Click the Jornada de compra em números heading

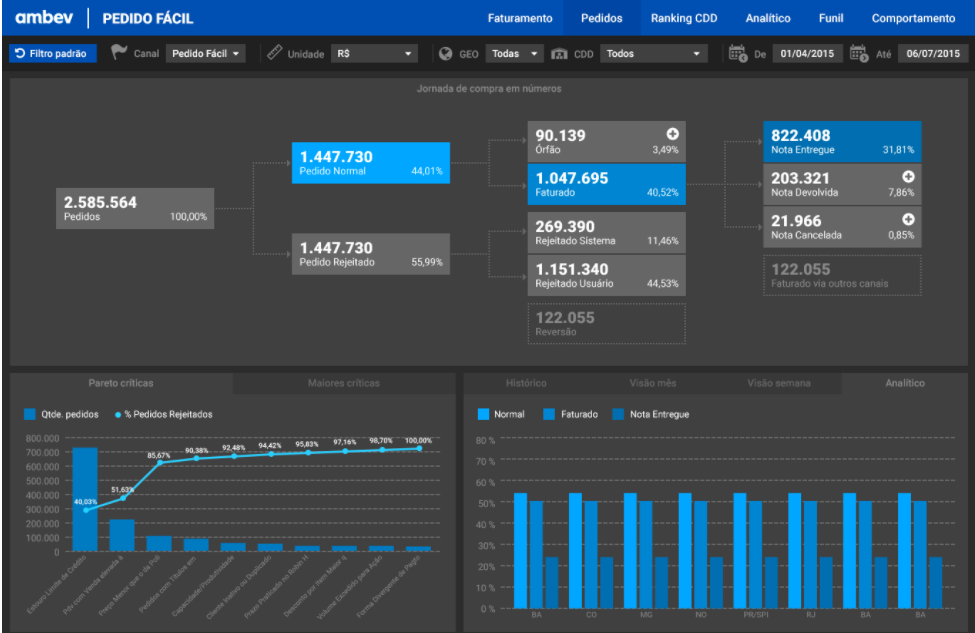click(x=489, y=89)
